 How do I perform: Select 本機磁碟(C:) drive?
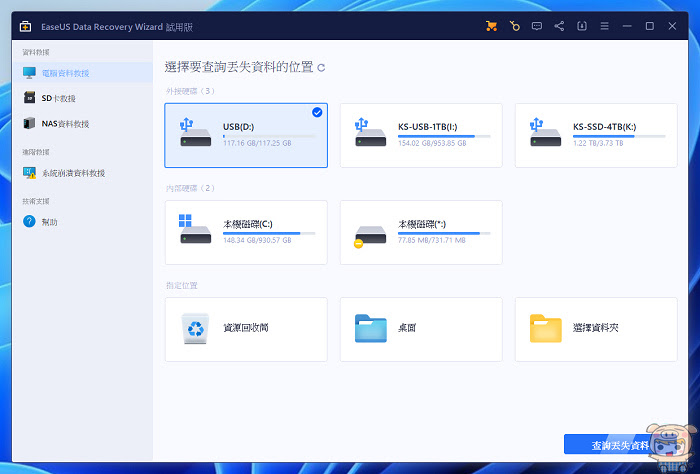pyautogui.click(x=246, y=233)
